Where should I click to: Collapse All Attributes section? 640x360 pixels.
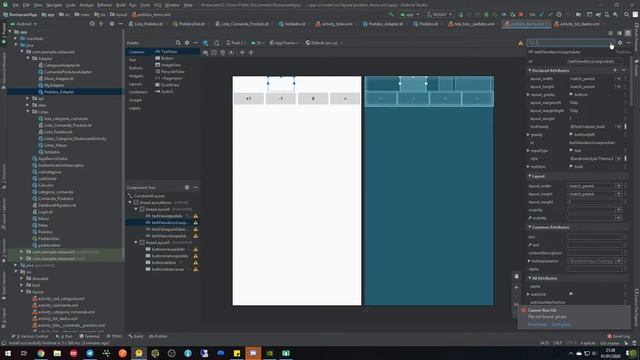pos(530,278)
